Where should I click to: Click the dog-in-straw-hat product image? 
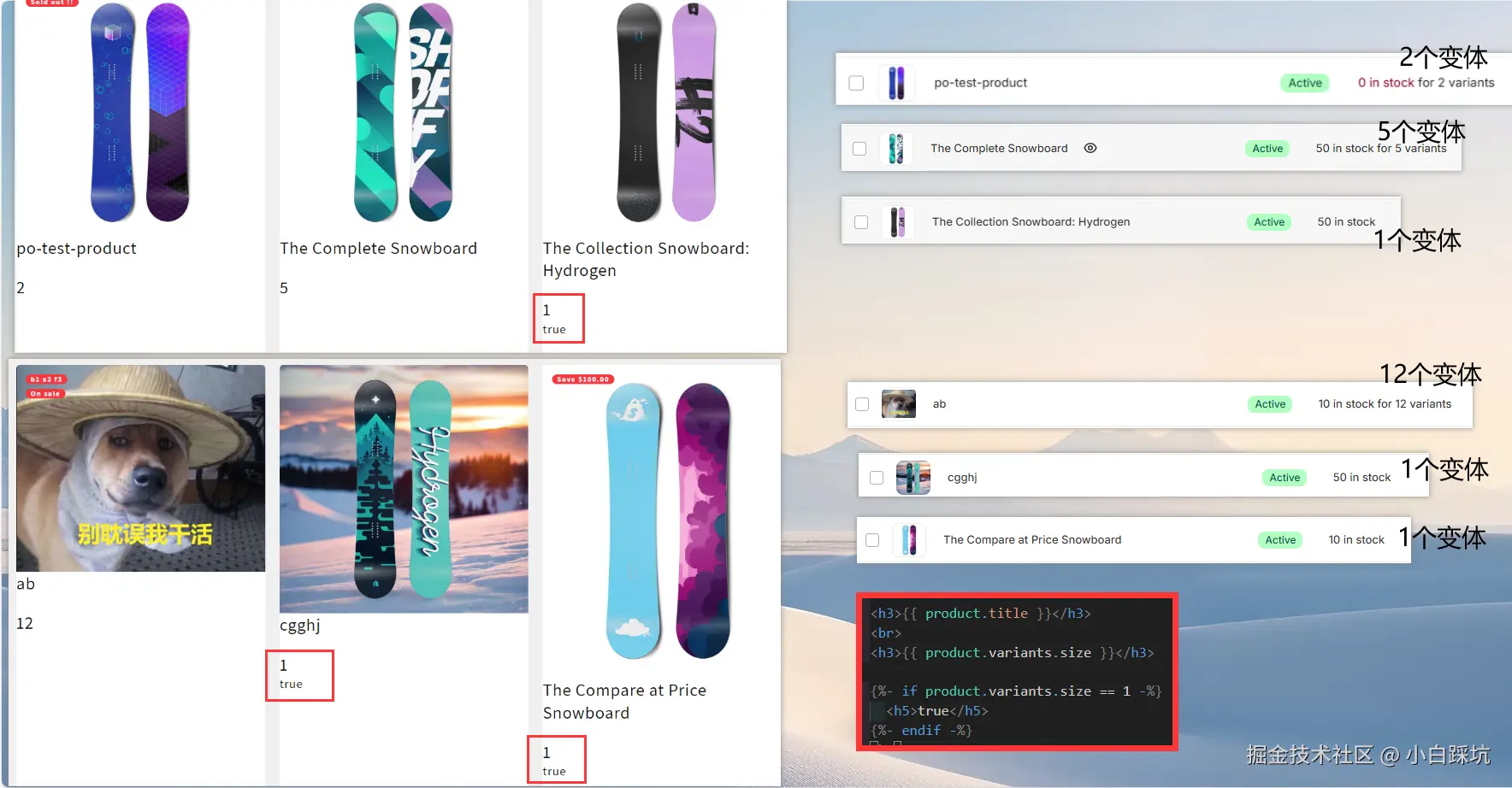click(x=140, y=468)
